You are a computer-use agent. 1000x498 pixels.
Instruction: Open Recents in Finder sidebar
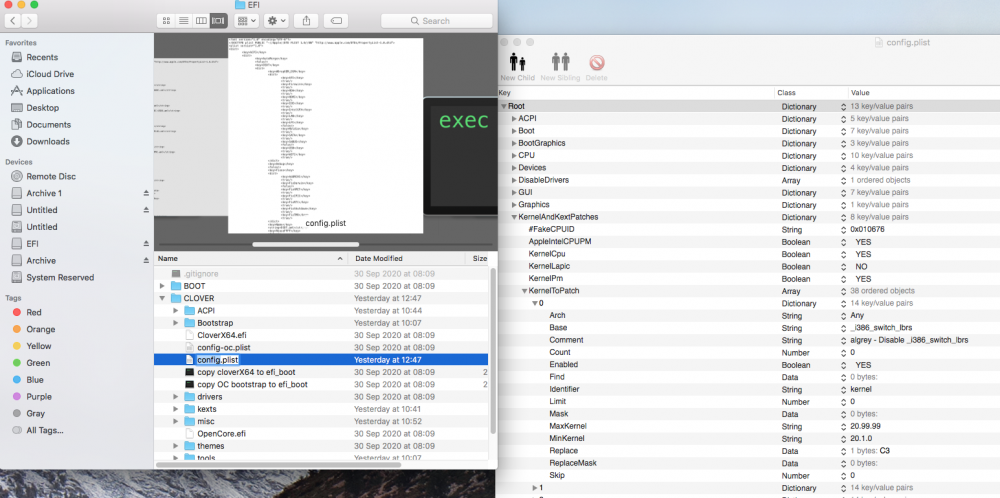point(42,57)
